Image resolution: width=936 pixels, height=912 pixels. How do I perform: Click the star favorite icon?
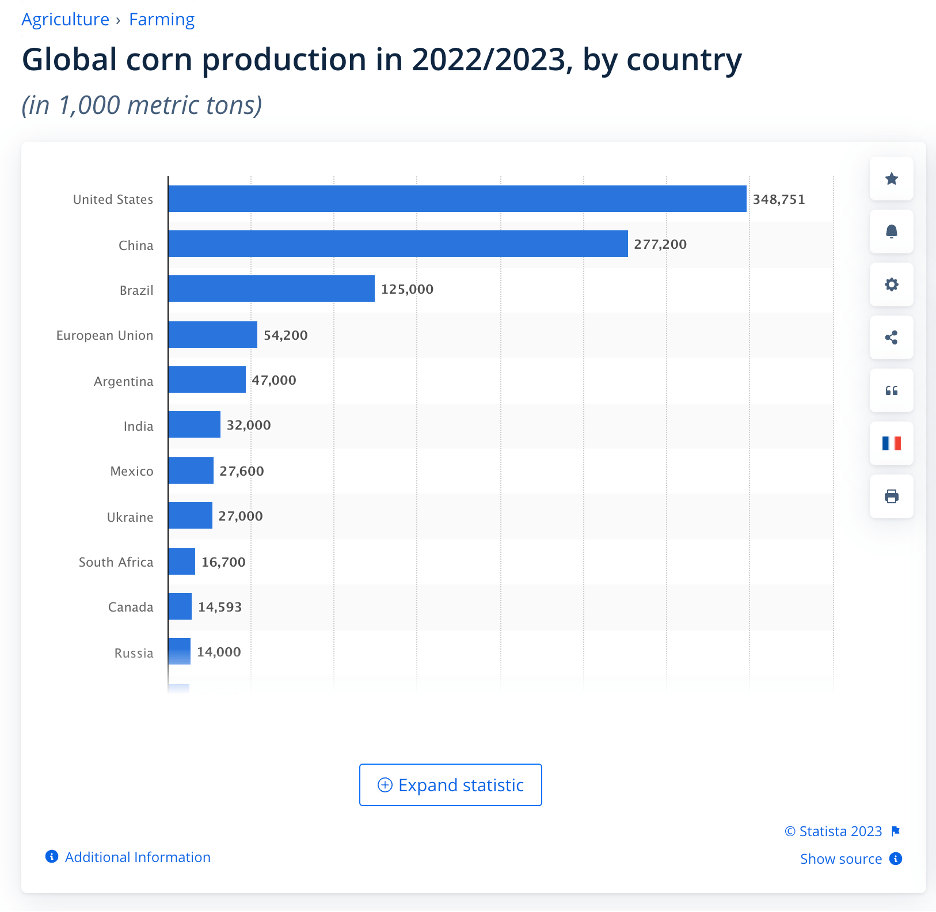891,179
